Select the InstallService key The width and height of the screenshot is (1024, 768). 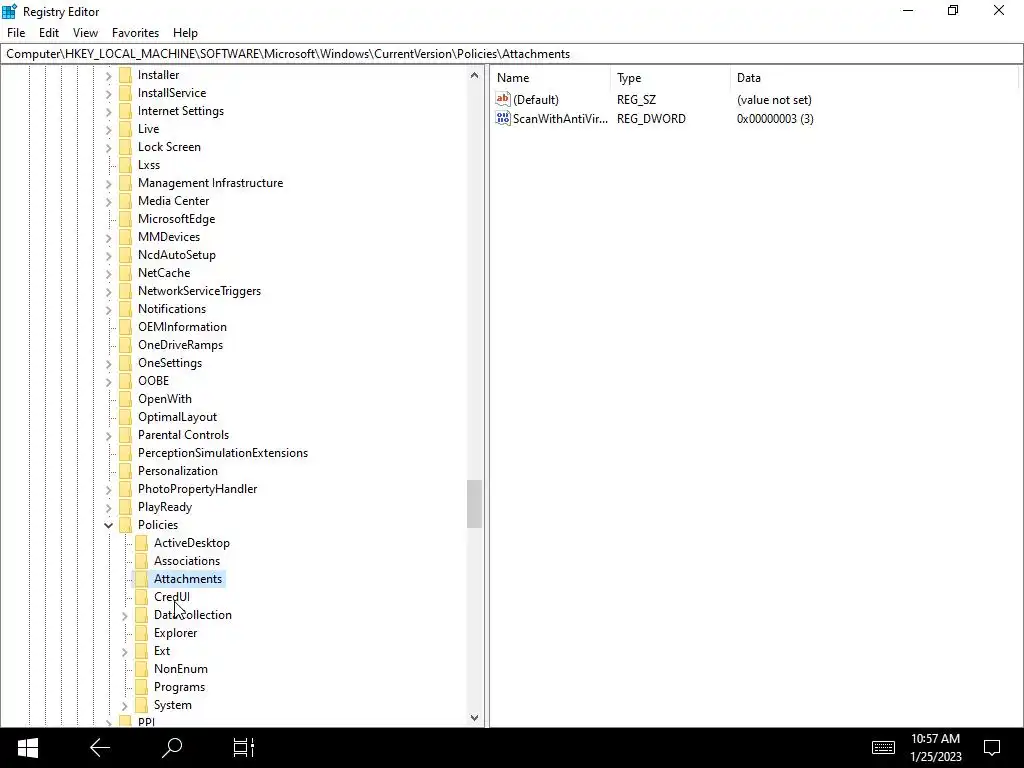172,93
